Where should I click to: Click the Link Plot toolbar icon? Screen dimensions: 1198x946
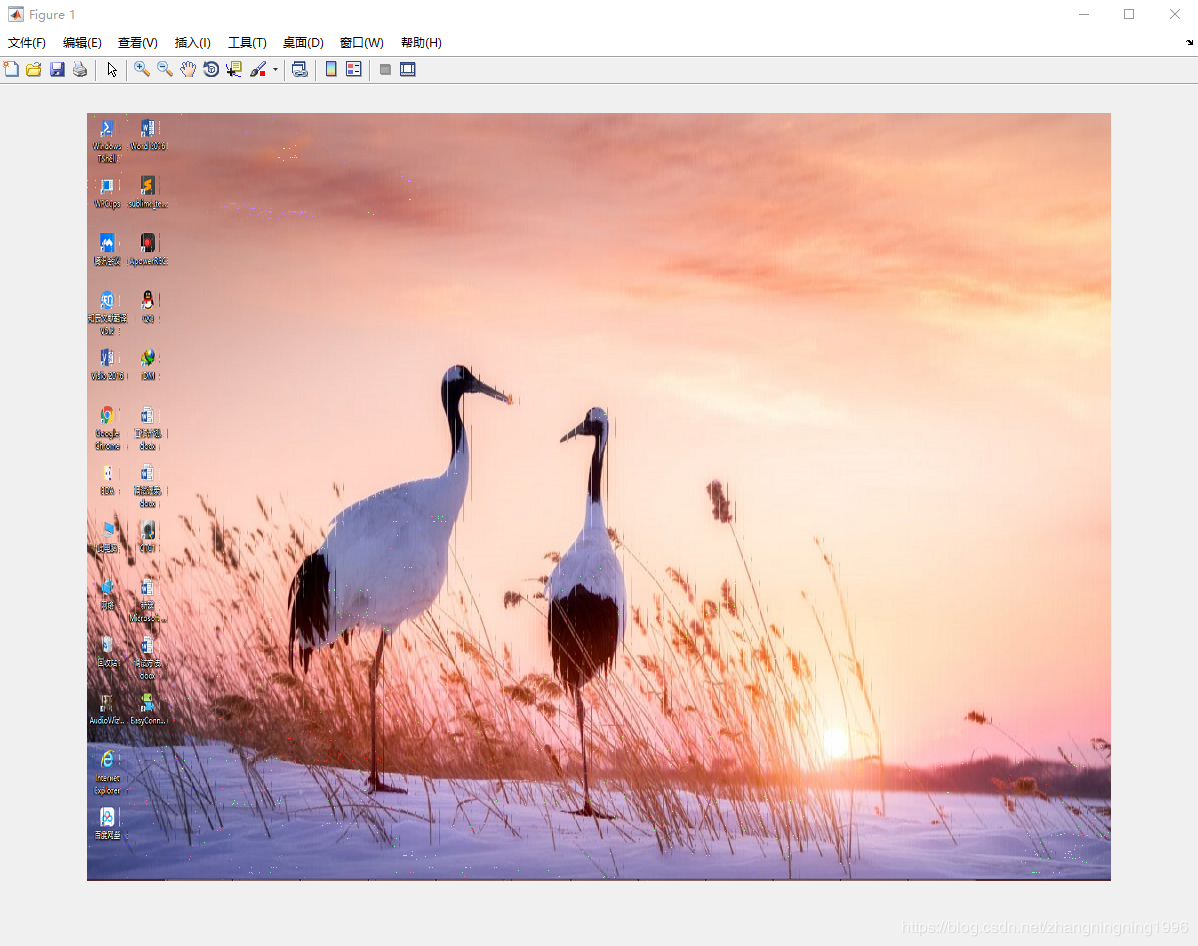pyautogui.click(x=300, y=70)
